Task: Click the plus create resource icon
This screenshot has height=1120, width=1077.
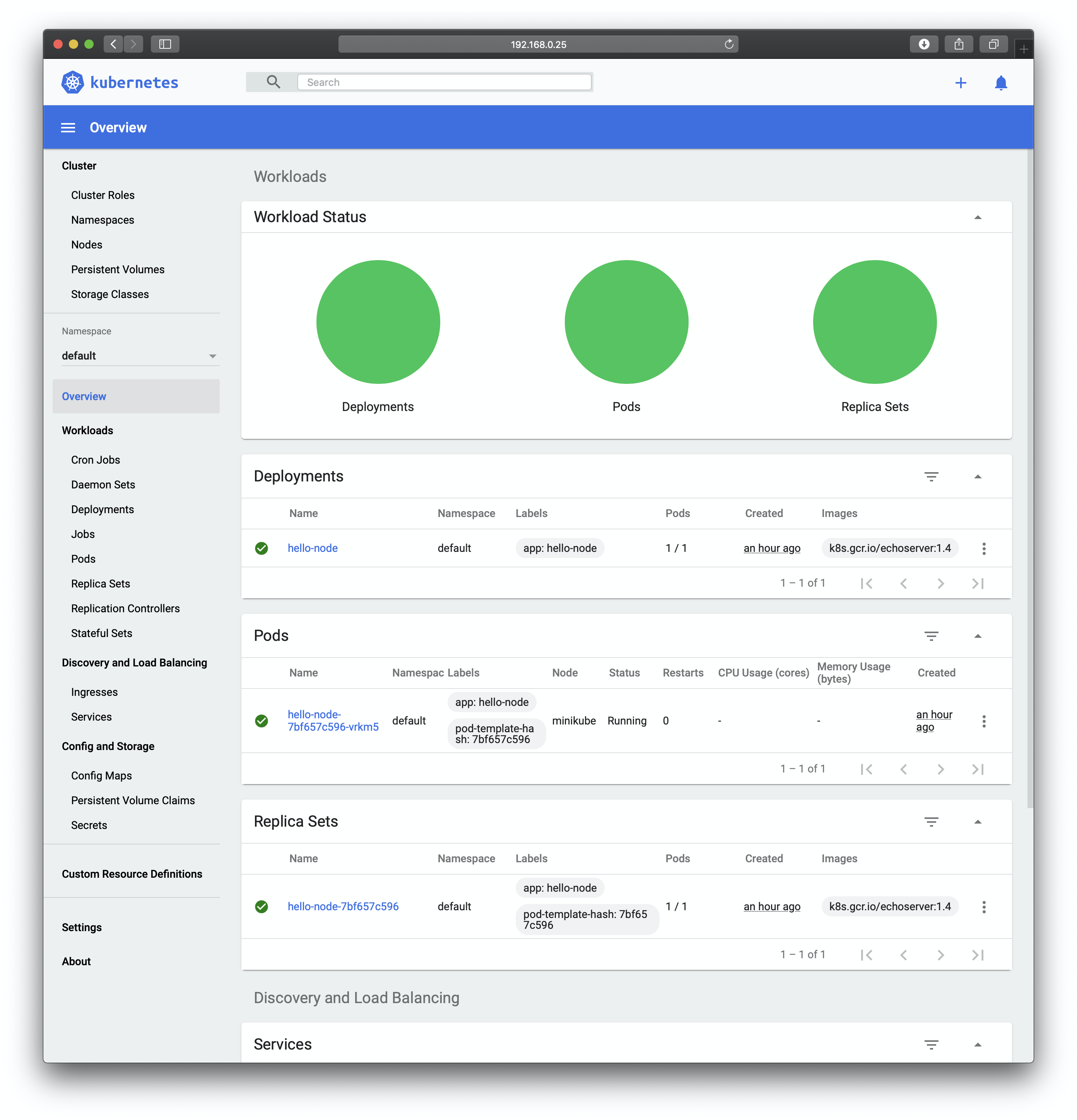Action: click(x=961, y=83)
